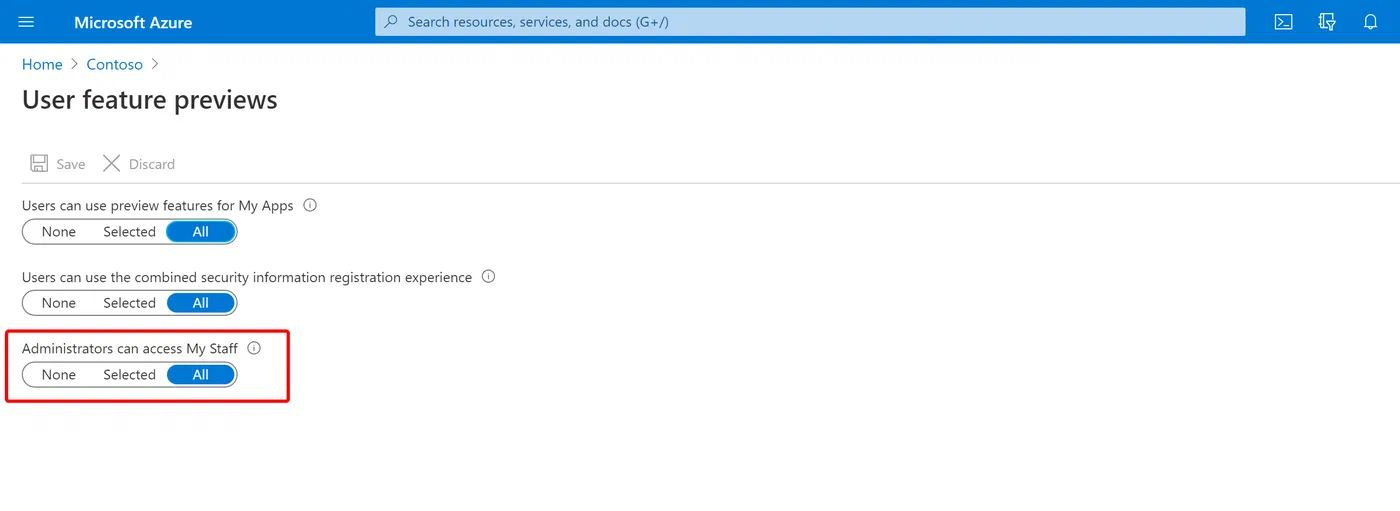Click 'Users can use preview features for My Apps'
Viewport: 1400px width, 511px height.
pos(158,206)
